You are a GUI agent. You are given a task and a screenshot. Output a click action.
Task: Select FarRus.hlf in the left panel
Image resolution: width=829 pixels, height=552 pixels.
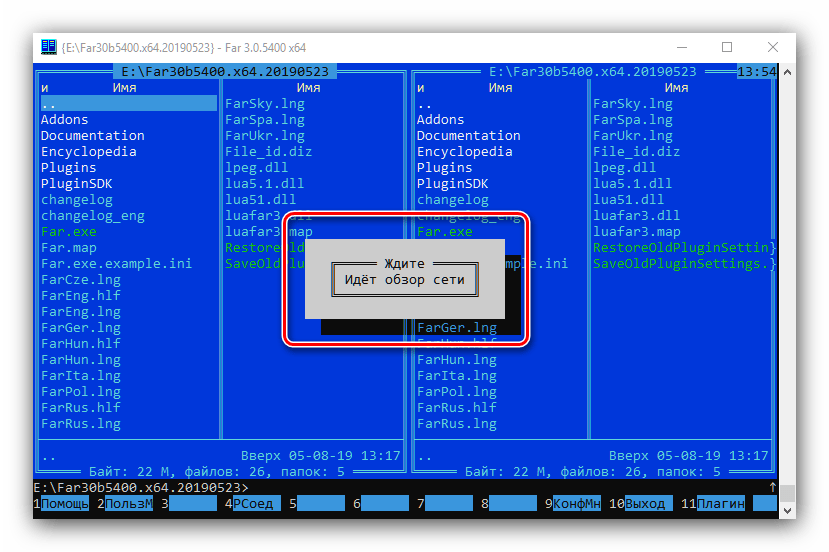(x=80, y=408)
